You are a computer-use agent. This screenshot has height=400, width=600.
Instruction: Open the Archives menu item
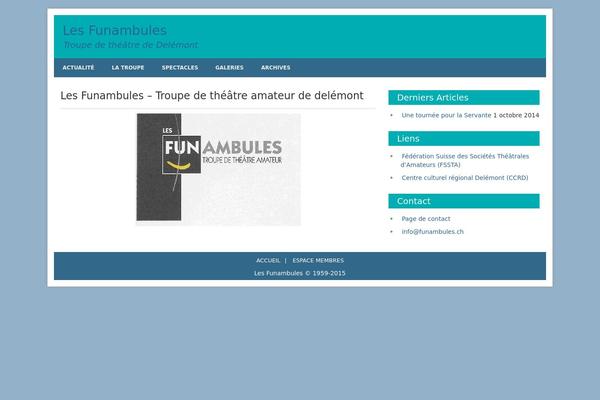pos(276,67)
